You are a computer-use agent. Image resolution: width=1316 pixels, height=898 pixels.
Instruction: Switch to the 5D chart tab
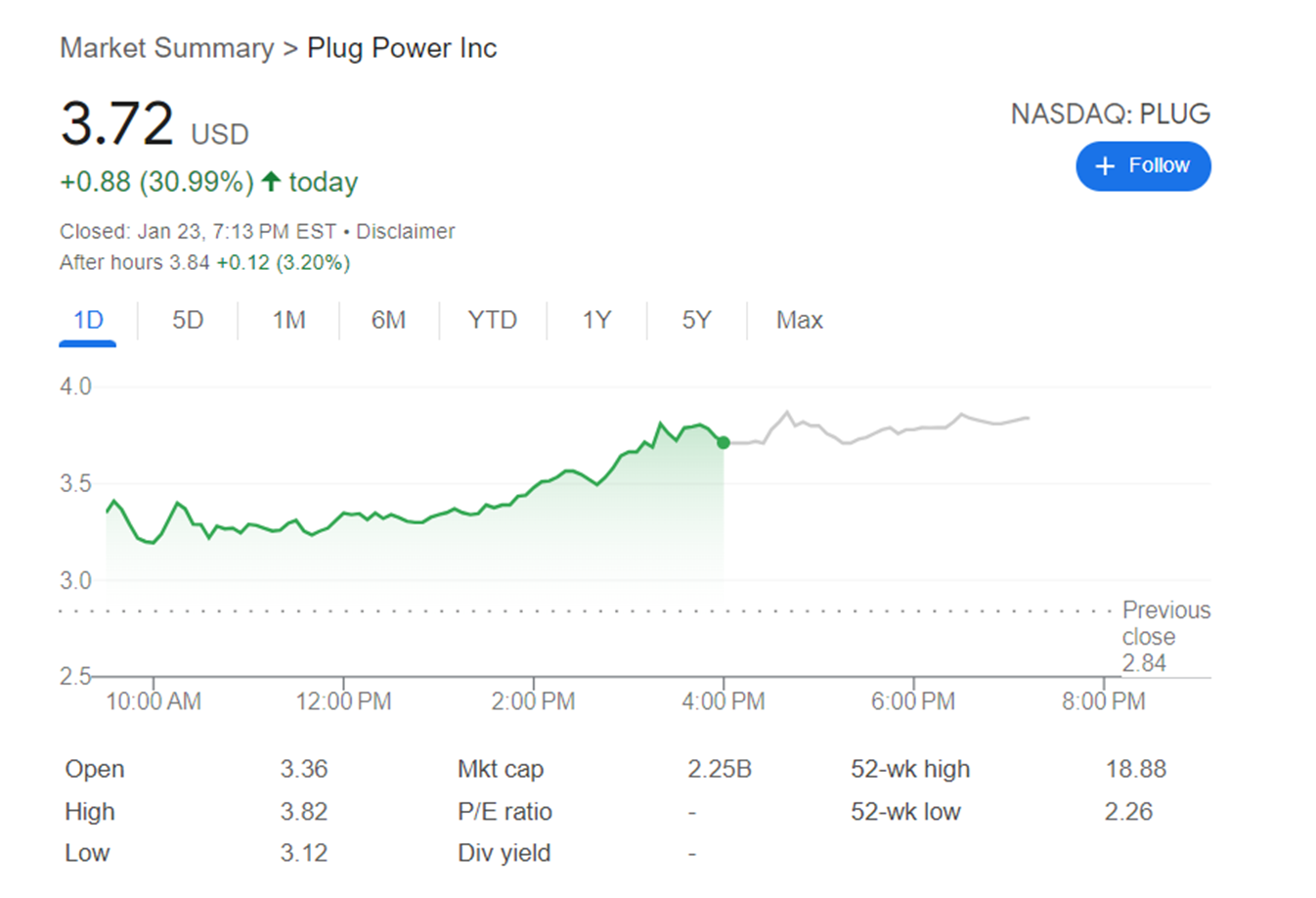188,320
